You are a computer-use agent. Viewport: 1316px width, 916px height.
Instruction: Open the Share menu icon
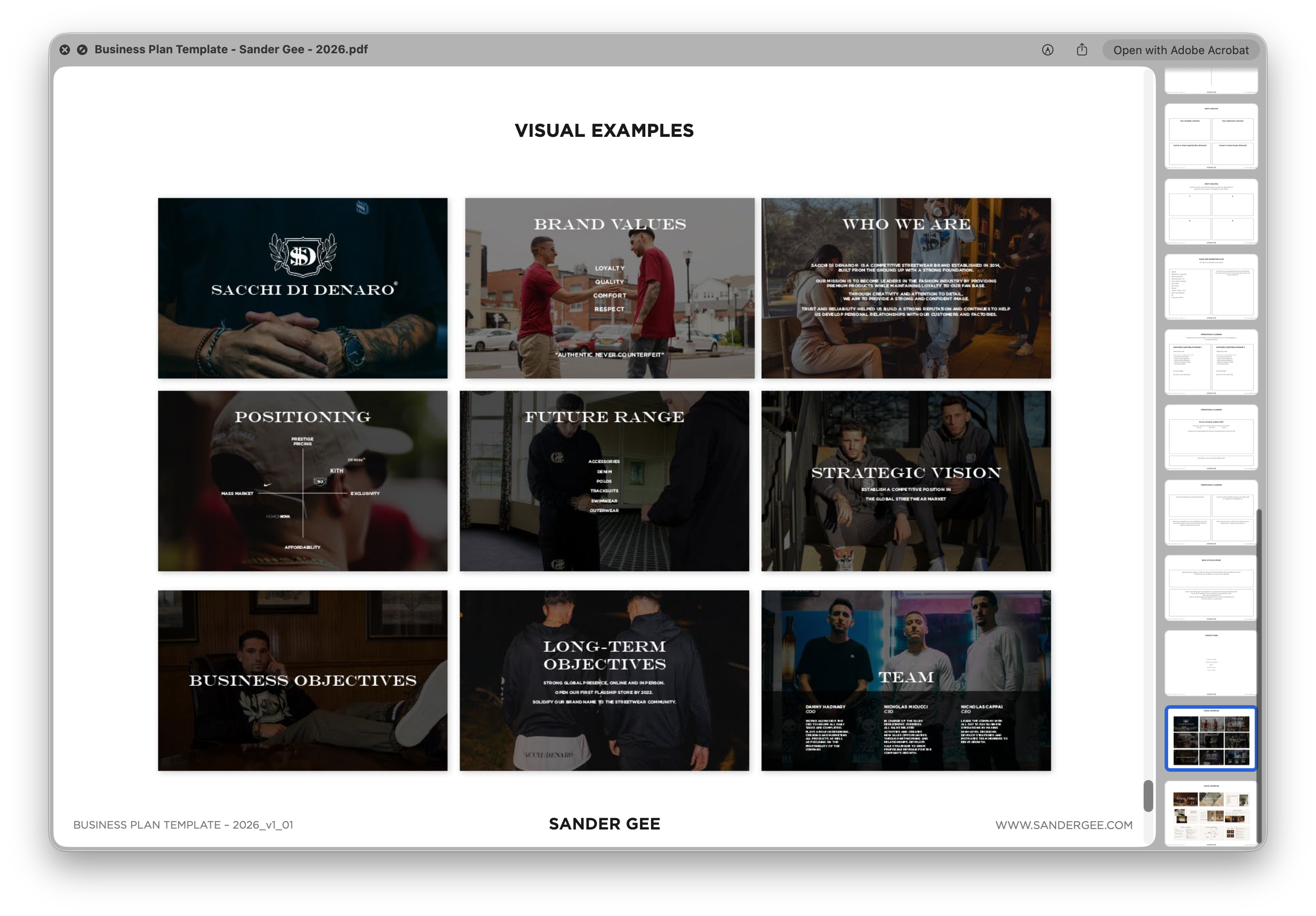(1082, 50)
